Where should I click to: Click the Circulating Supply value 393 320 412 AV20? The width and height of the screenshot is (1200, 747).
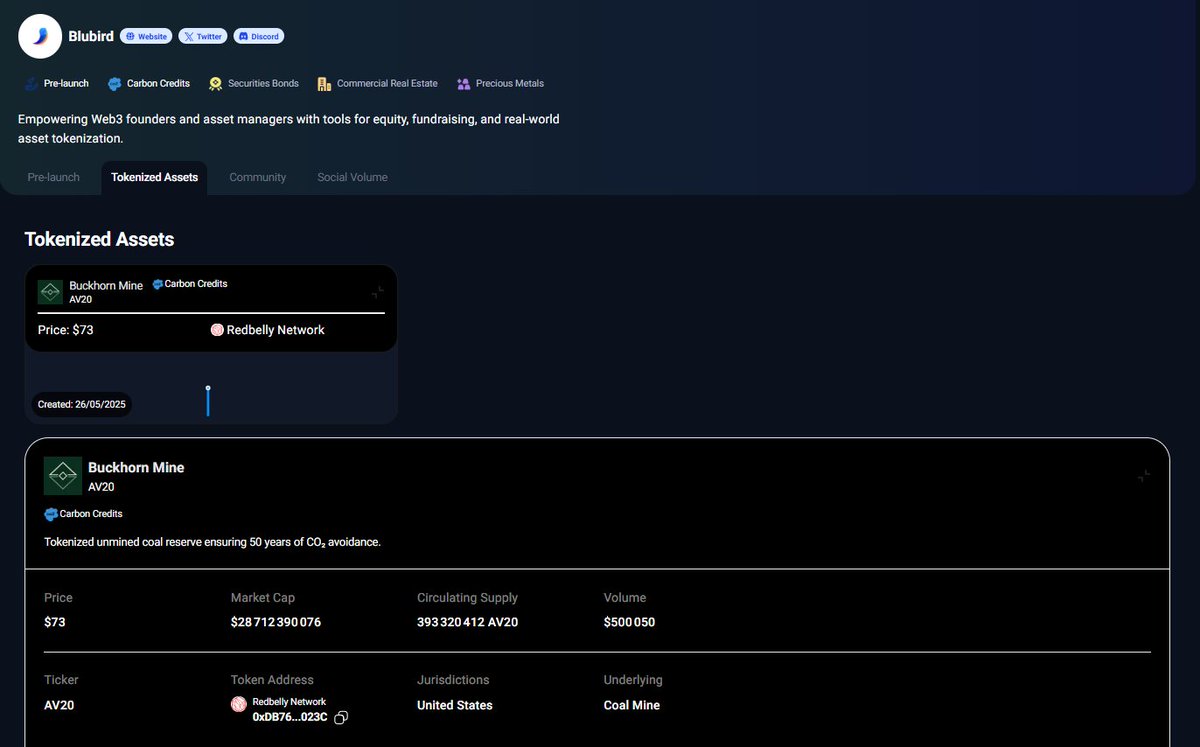[467, 622]
